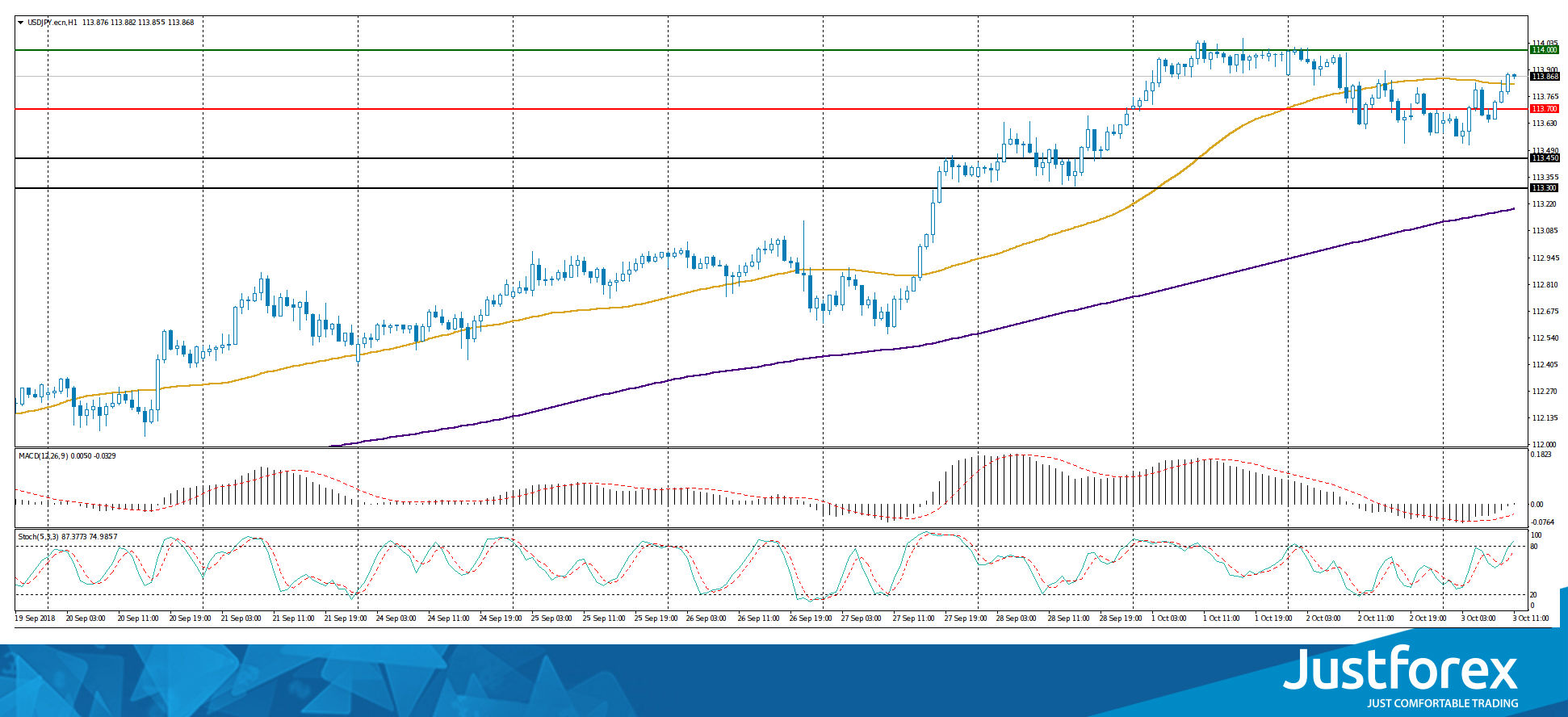1568x717 pixels.
Task: Click the 24 Sep 03:00 time axis label
Action: click(x=397, y=618)
